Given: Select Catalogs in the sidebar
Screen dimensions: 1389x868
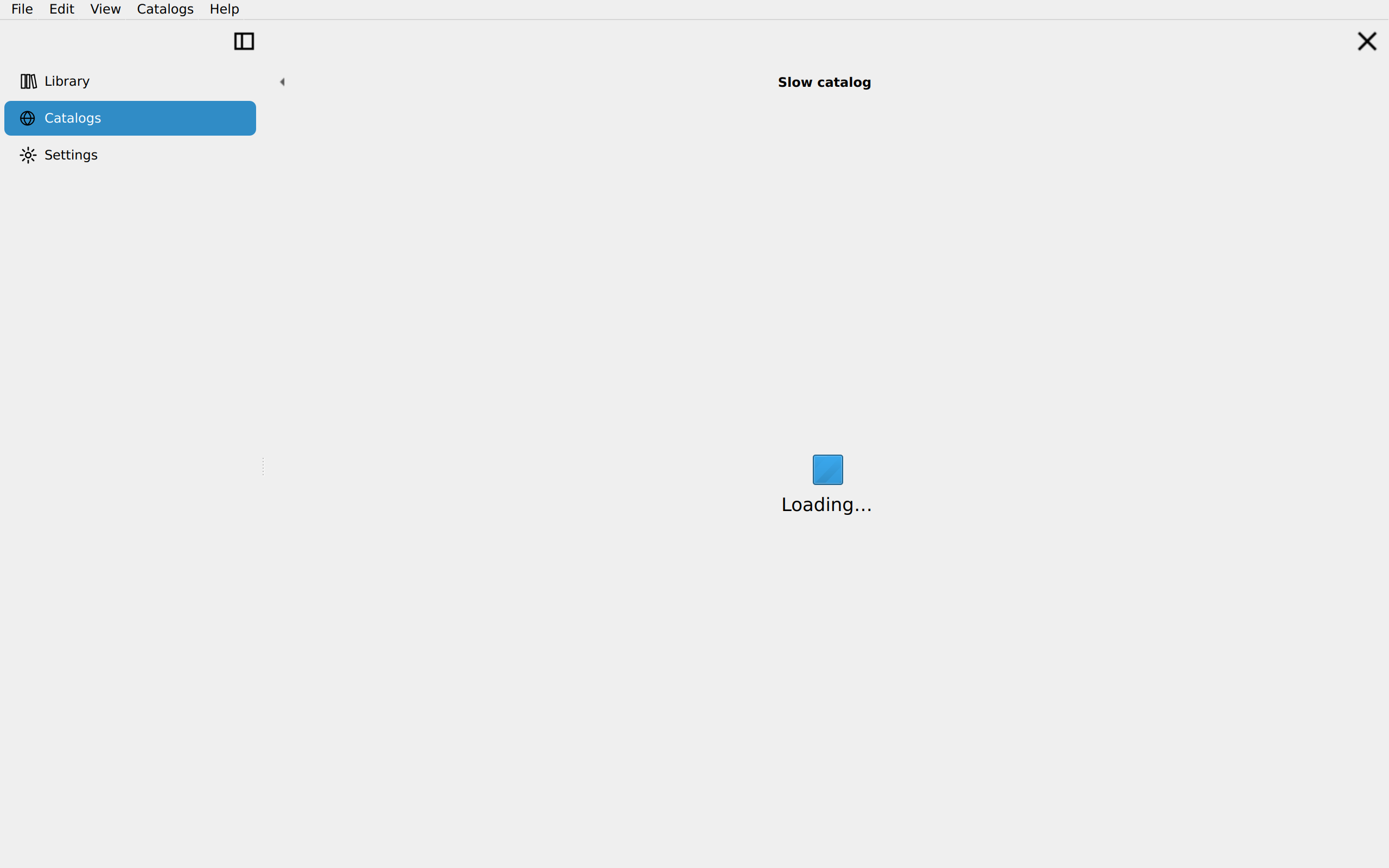Looking at the screenshot, I should pos(130,118).
